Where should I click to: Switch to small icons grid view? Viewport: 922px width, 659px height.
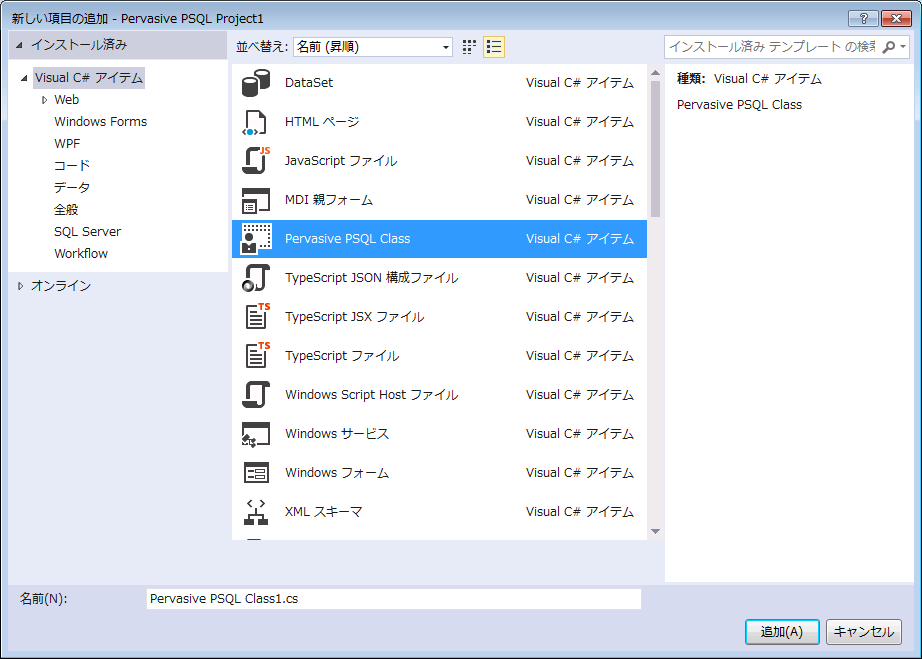470,47
